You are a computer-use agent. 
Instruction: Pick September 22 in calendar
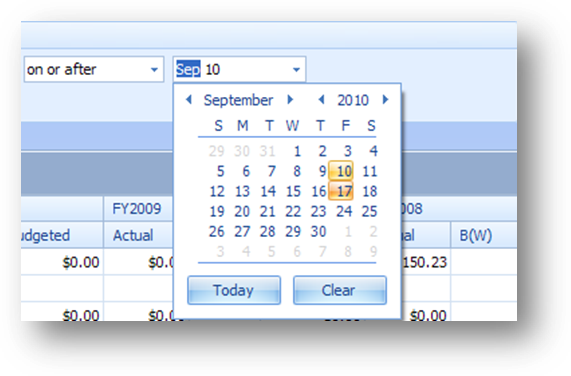tap(293, 211)
